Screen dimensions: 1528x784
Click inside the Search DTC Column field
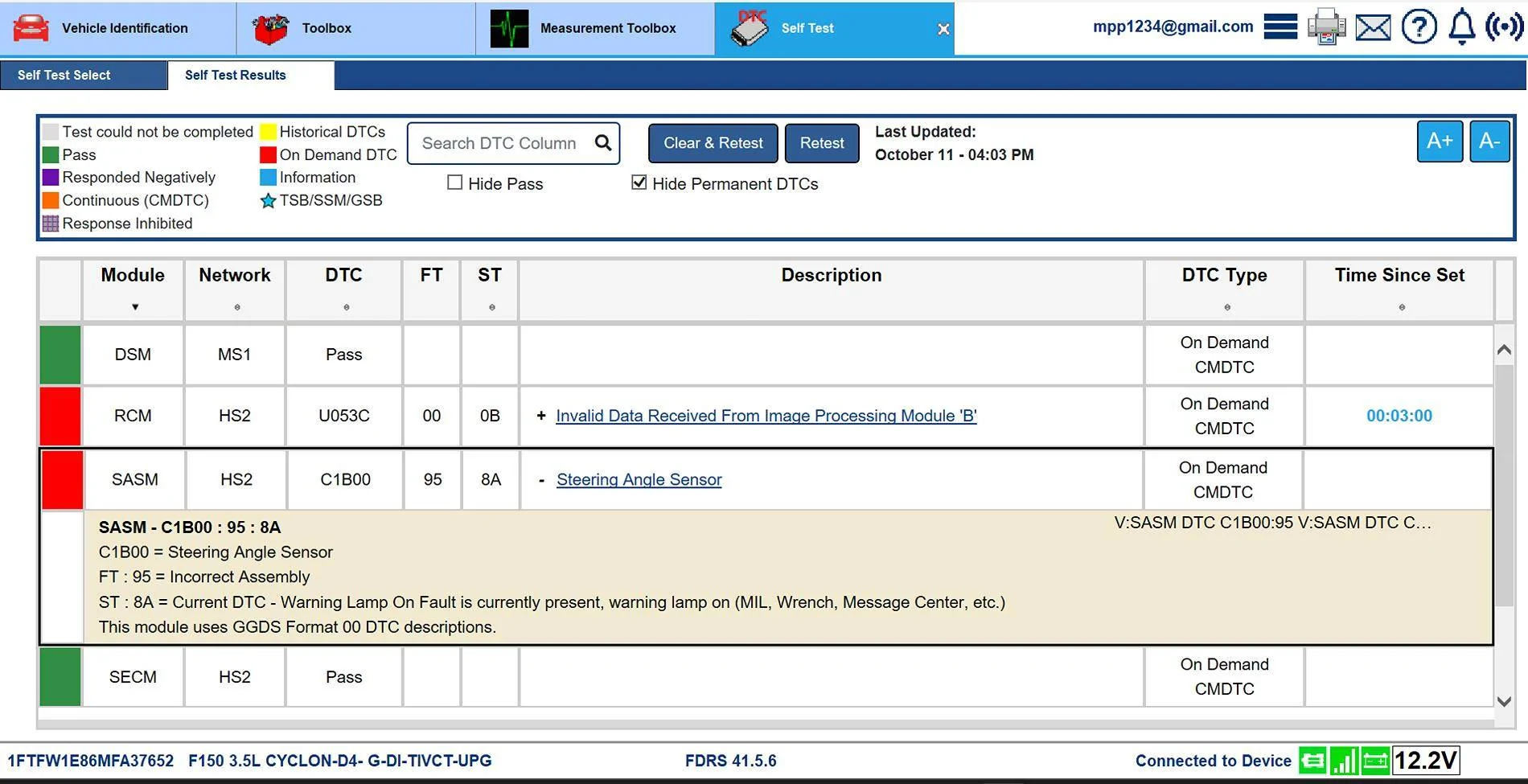pyautogui.click(x=499, y=142)
